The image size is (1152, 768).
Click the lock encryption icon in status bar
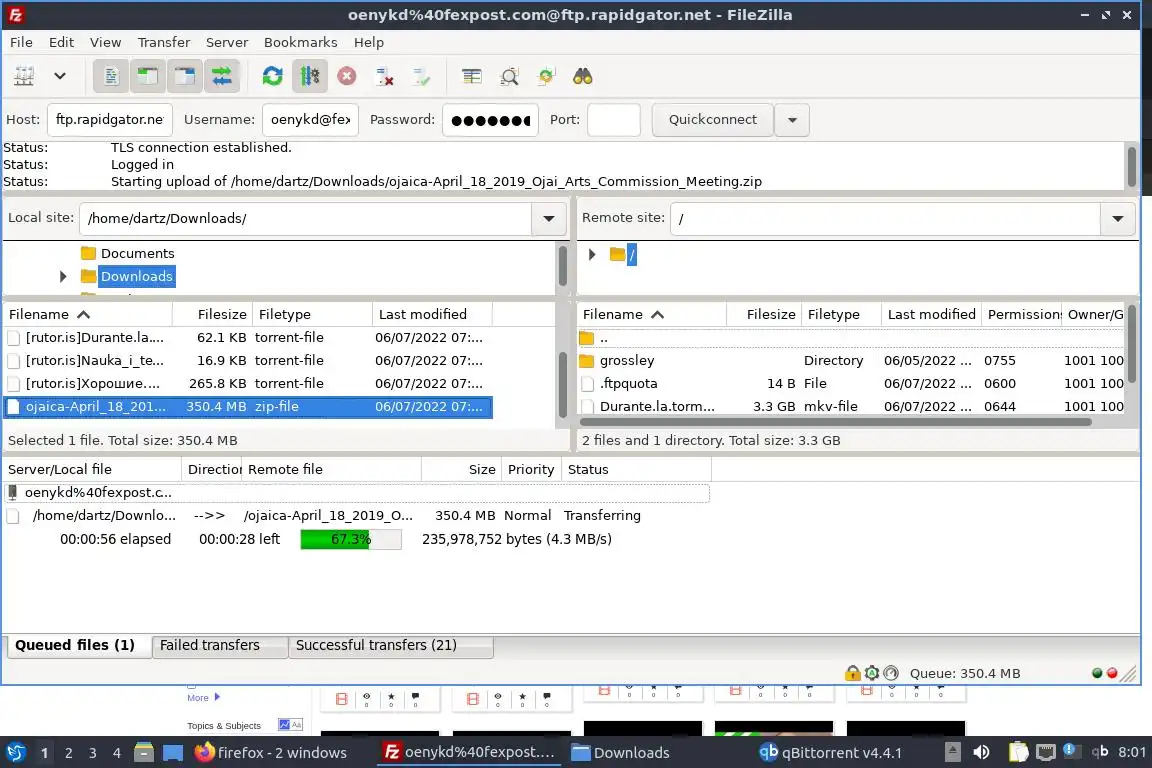[852, 672]
